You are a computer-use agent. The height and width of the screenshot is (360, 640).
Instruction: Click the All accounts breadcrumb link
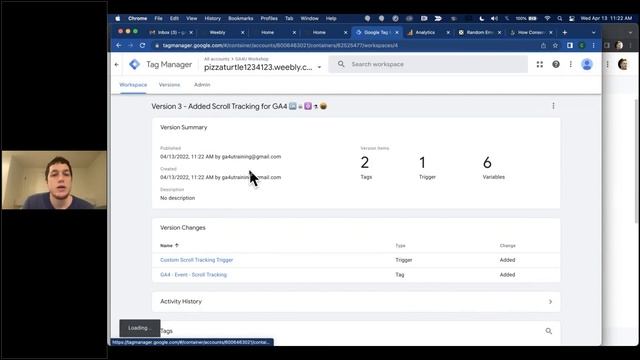217,59
